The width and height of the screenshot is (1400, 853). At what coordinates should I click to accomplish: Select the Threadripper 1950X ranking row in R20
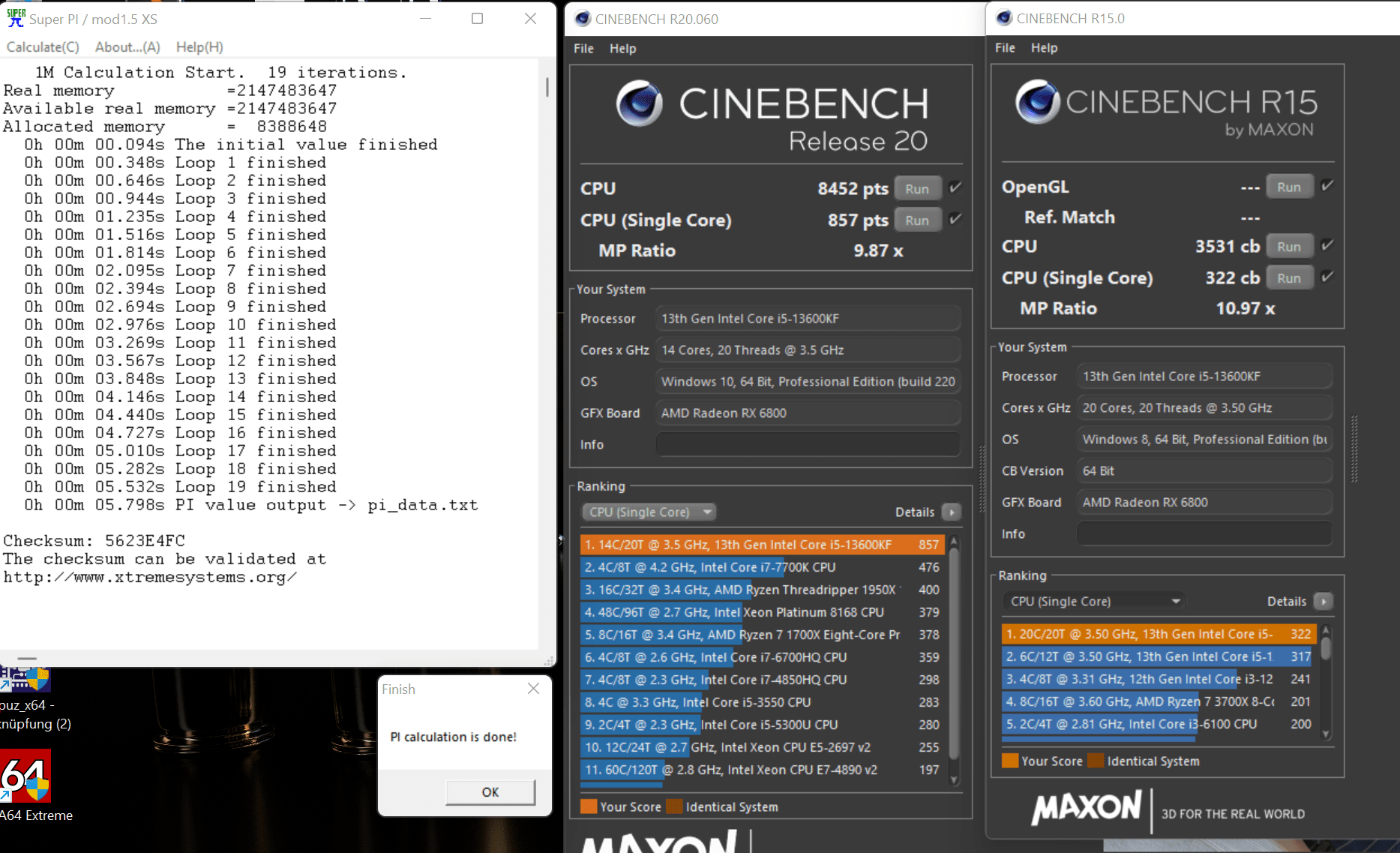pos(762,590)
